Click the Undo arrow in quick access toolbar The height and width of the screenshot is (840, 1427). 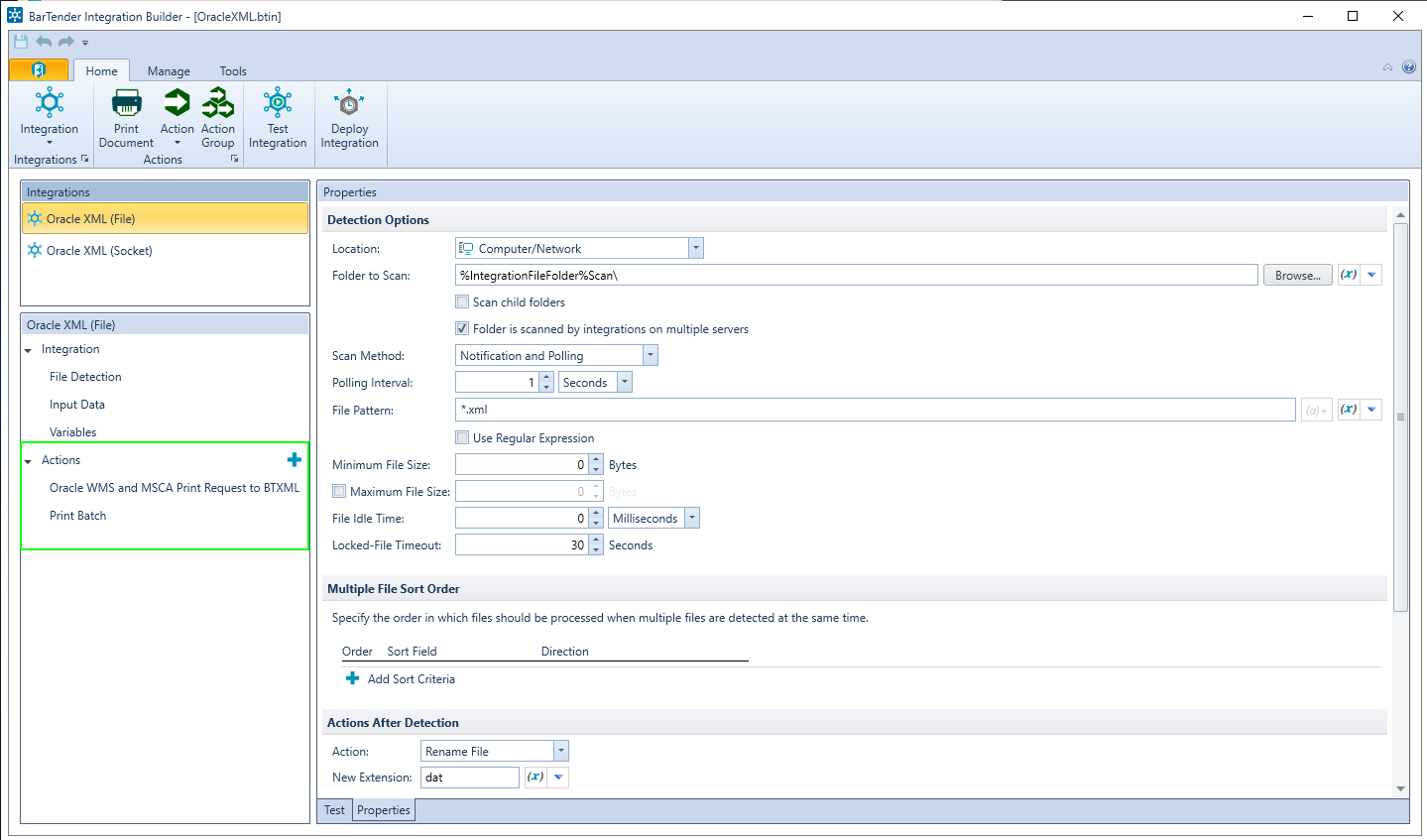click(x=44, y=42)
